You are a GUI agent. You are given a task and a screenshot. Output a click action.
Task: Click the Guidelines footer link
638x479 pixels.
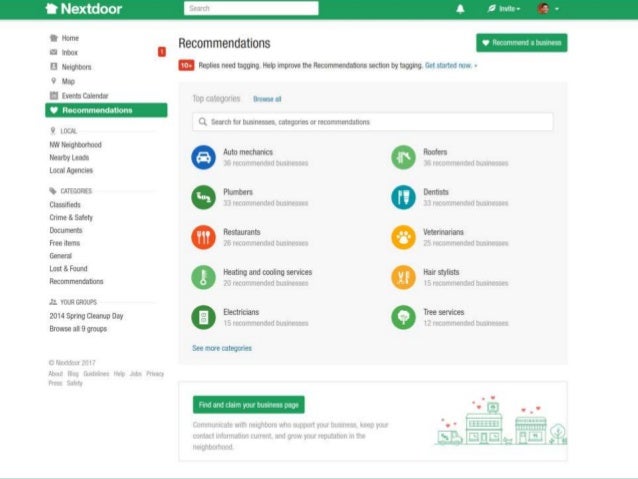tap(96, 374)
